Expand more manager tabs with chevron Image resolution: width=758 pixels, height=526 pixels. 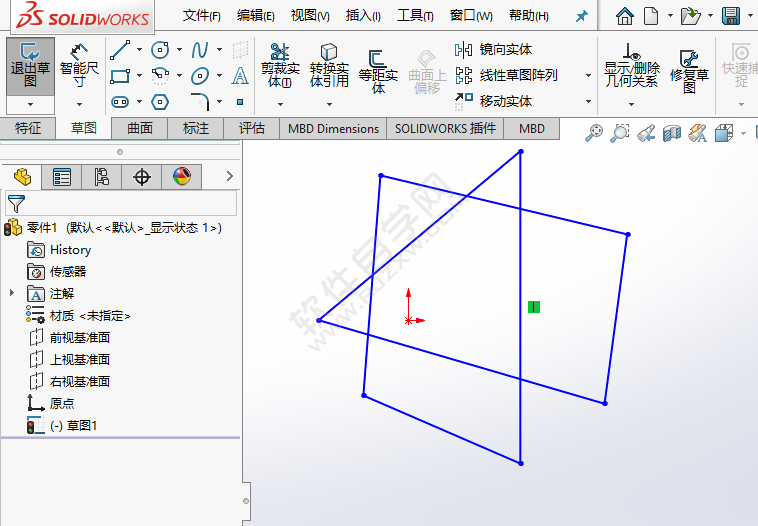point(230,176)
